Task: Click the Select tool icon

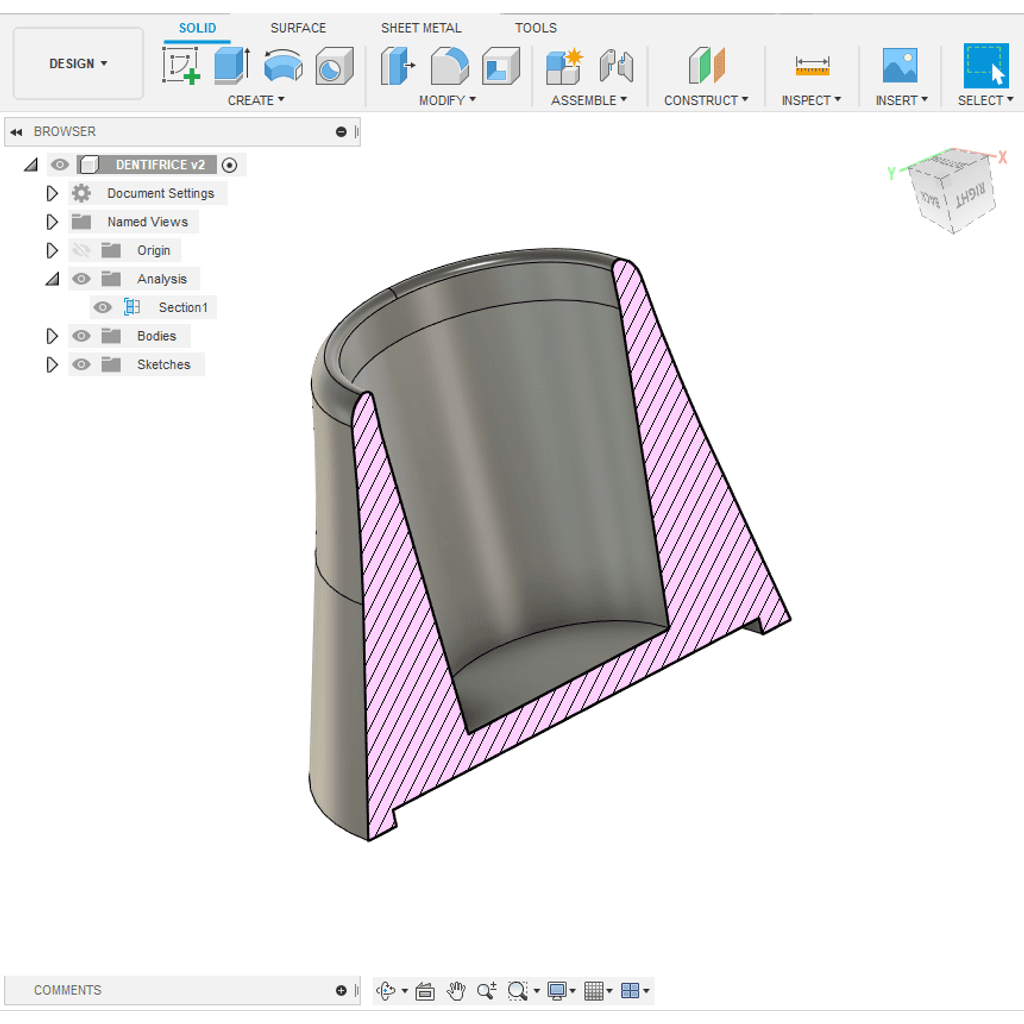Action: (986, 65)
